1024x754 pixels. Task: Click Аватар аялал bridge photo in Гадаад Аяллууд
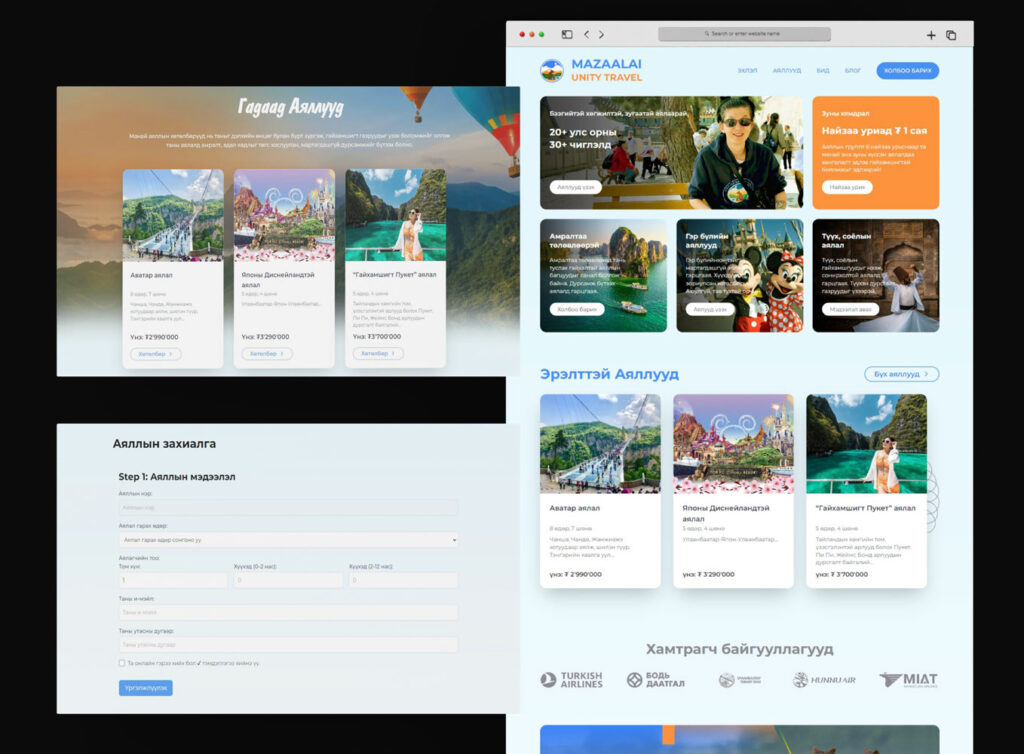point(173,215)
